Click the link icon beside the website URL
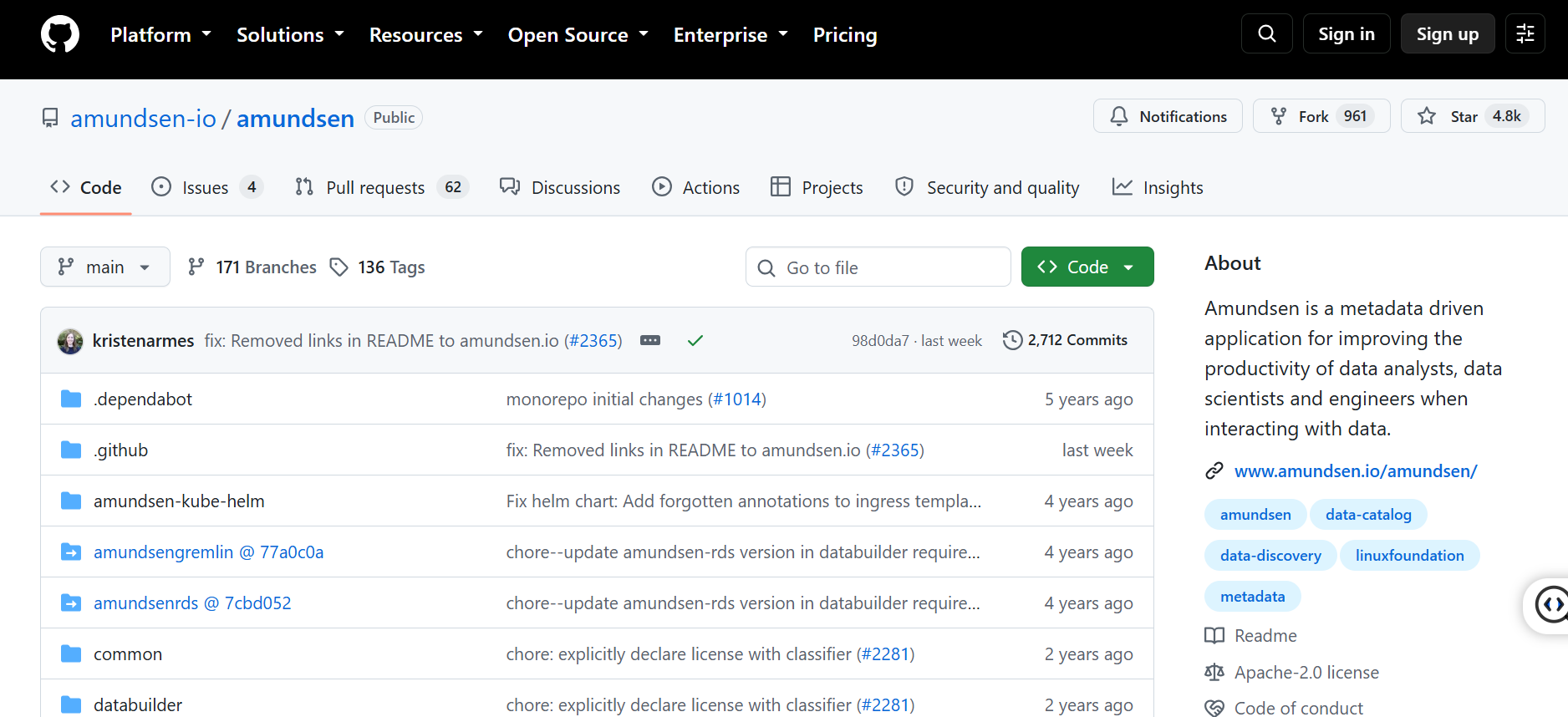Image resolution: width=1568 pixels, height=717 pixels. 1214,471
